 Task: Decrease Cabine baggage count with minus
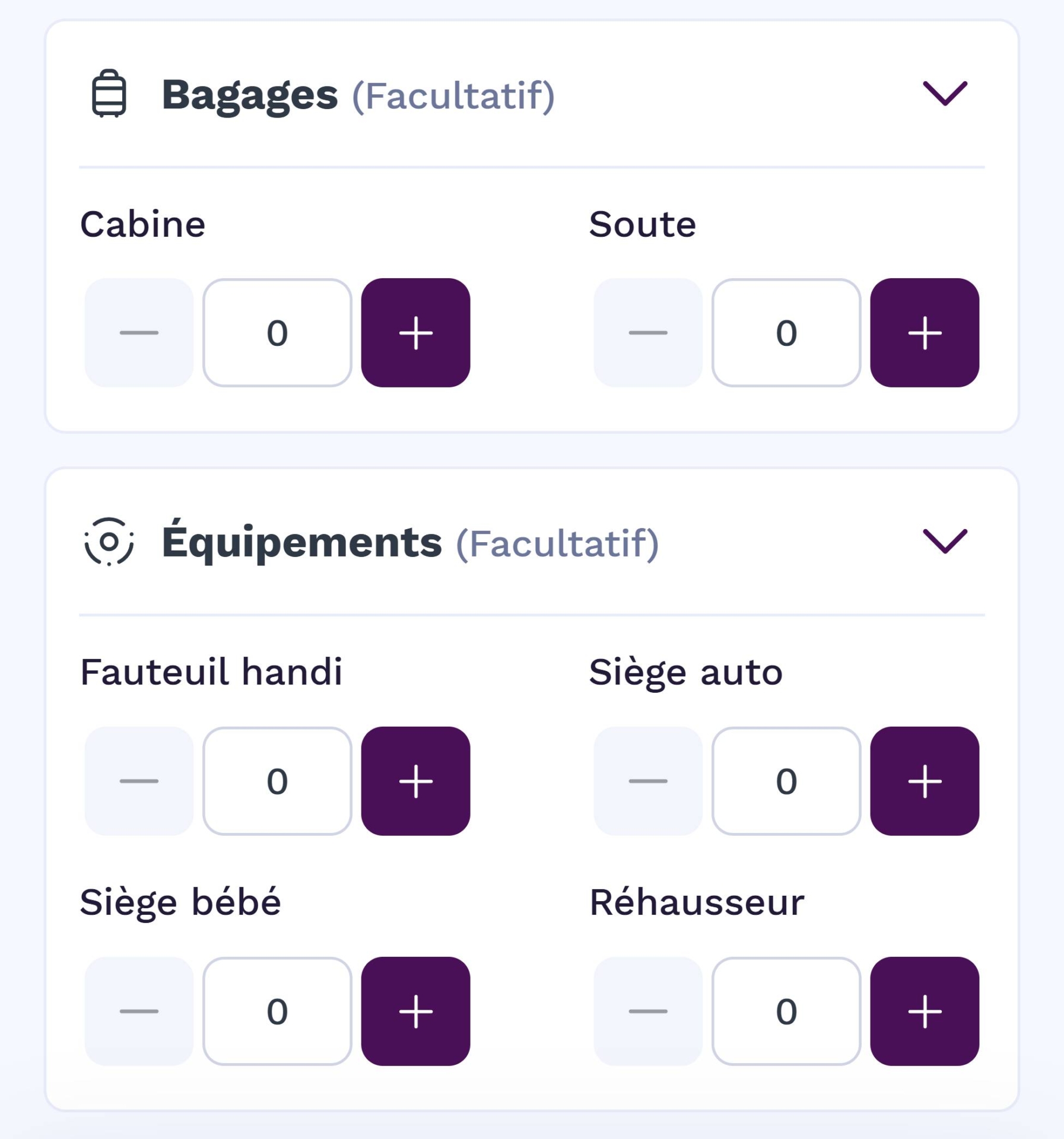[139, 333]
